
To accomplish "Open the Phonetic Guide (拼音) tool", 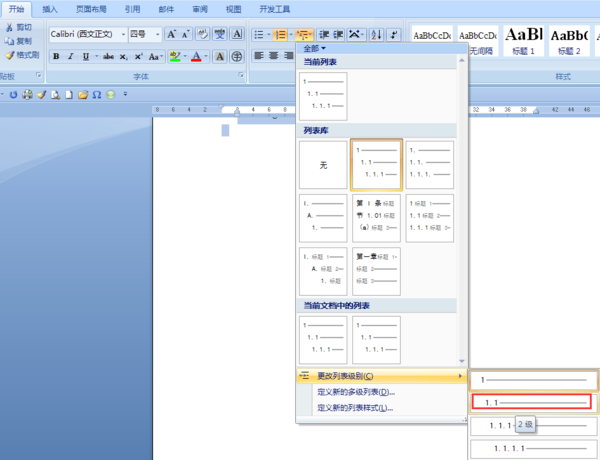I will [220, 34].
